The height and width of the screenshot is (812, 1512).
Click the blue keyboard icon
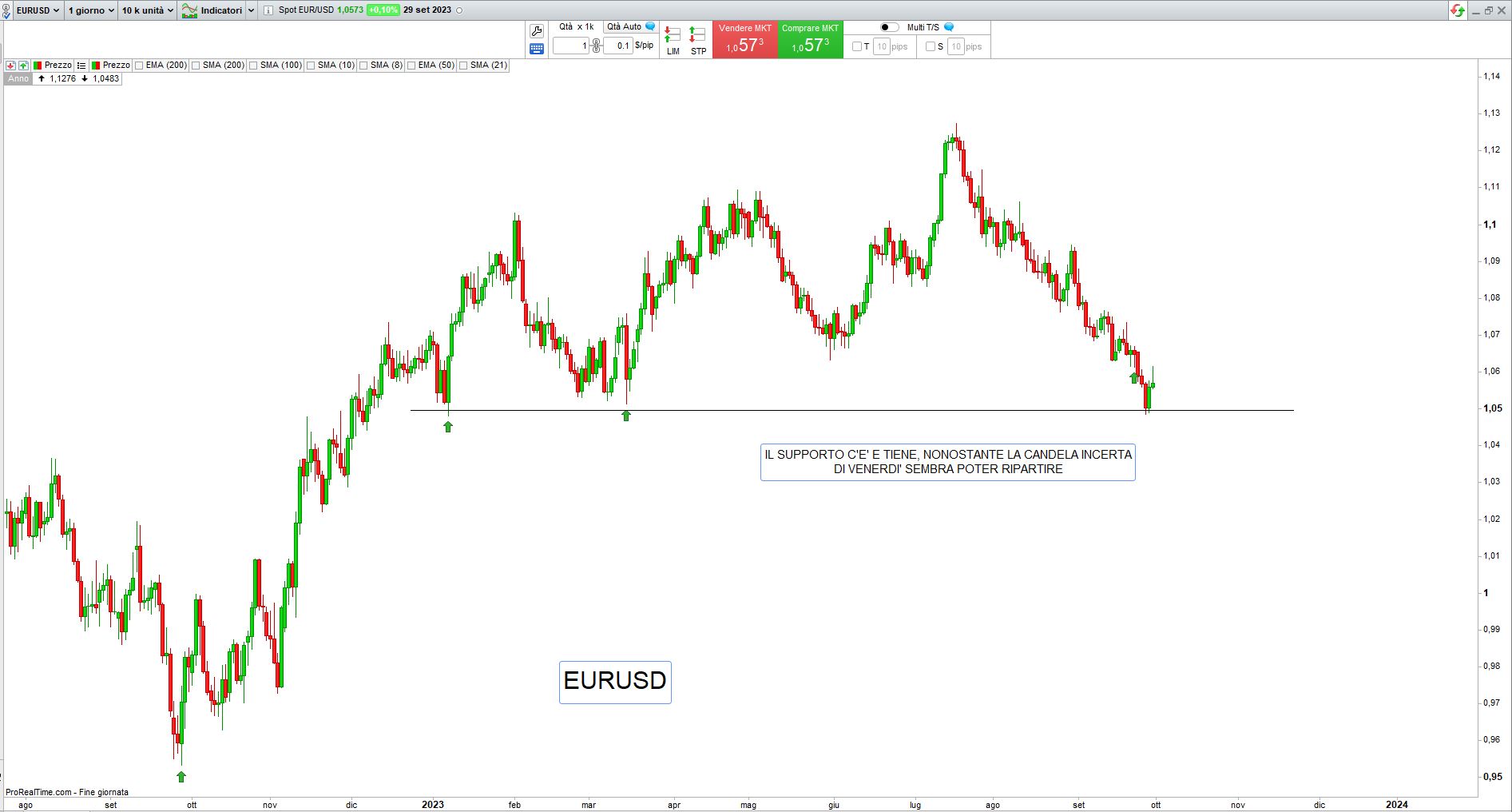[x=537, y=49]
